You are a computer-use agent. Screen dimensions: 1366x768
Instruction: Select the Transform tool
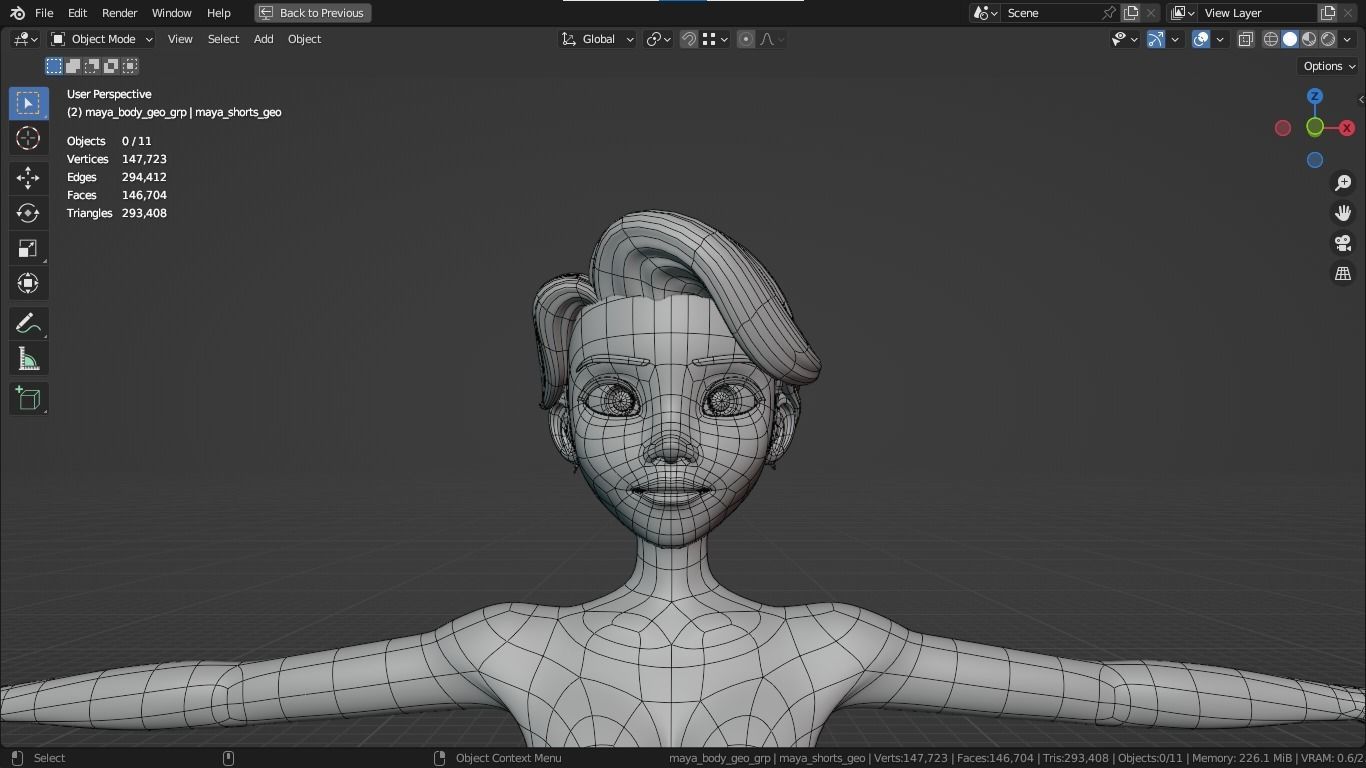28,283
